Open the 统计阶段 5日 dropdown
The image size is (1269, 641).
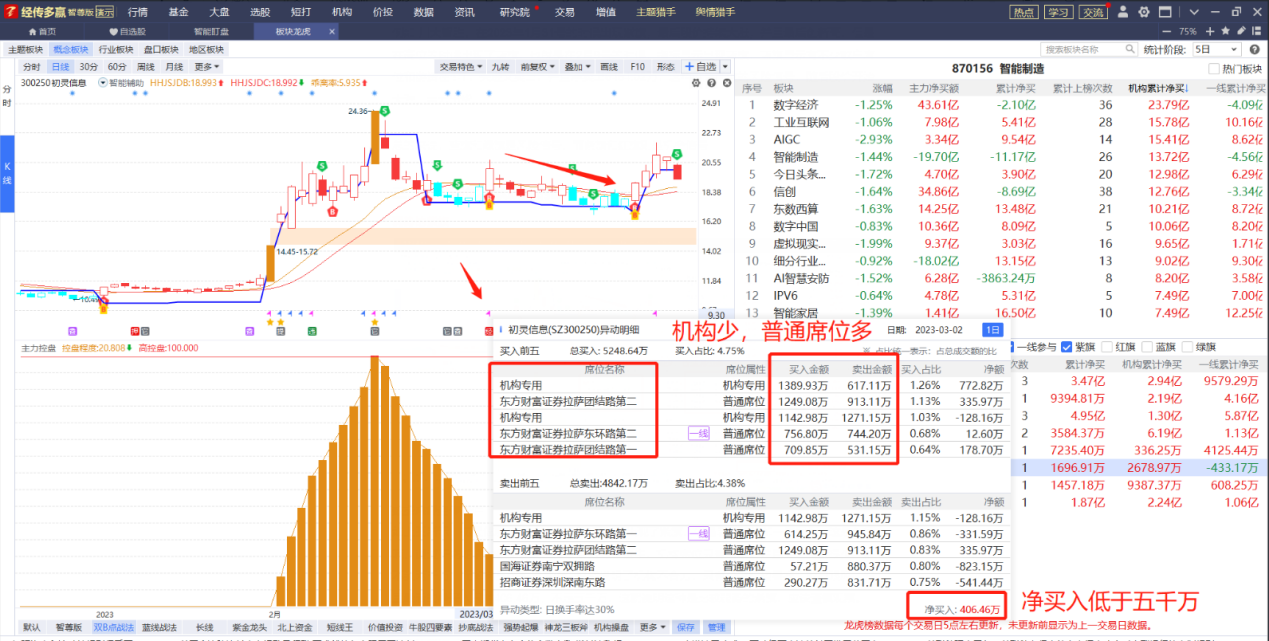(x=1216, y=49)
